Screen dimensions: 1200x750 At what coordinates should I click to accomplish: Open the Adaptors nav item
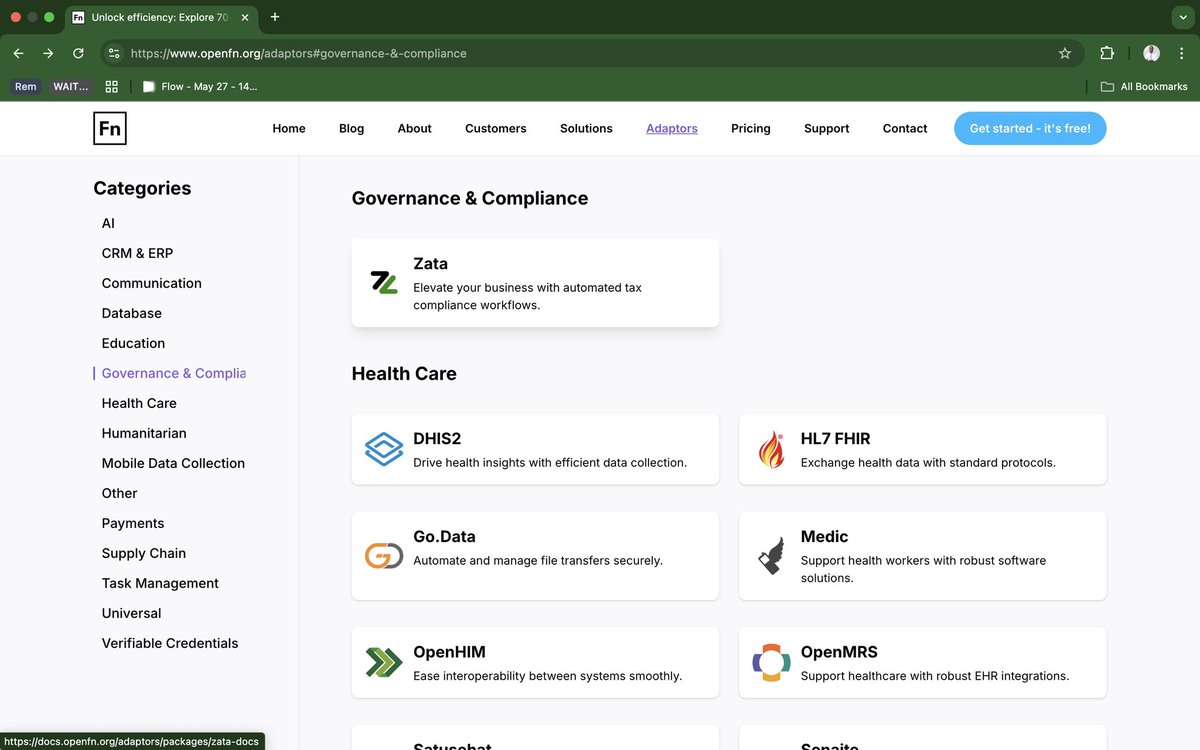tap(672, 128)
